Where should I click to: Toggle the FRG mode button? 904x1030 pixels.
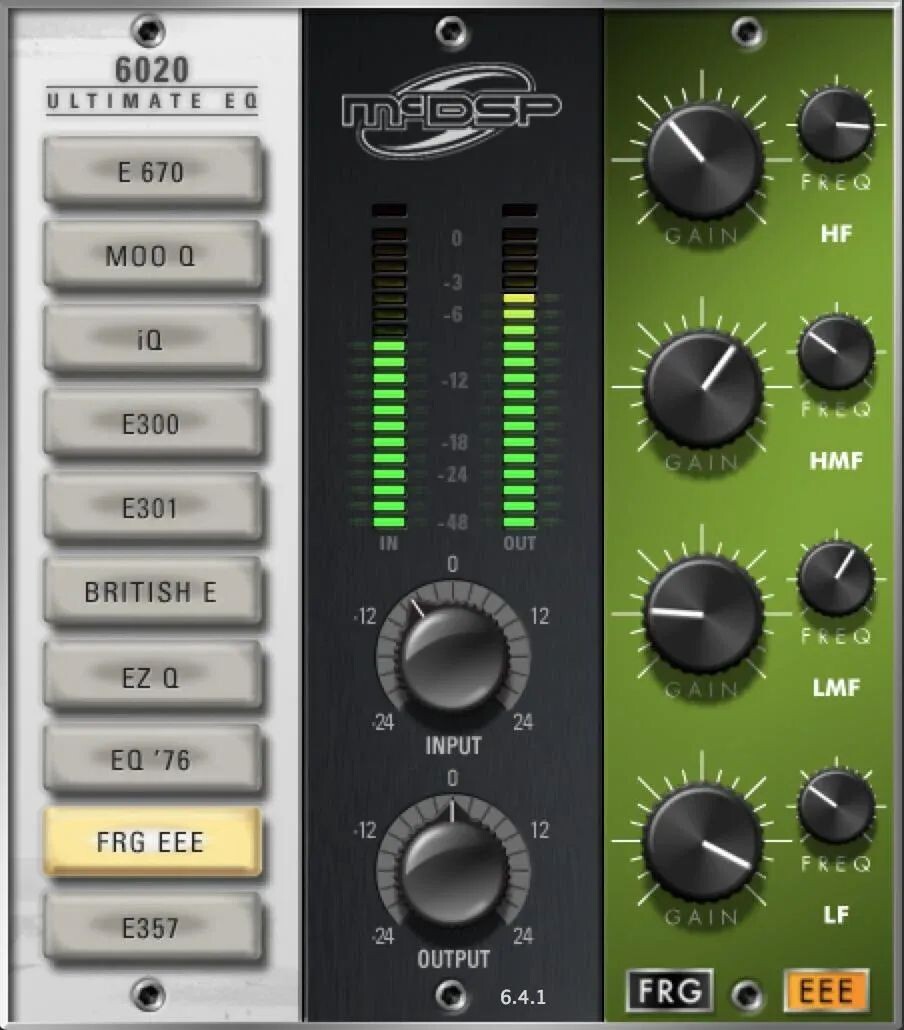point(669,990)
